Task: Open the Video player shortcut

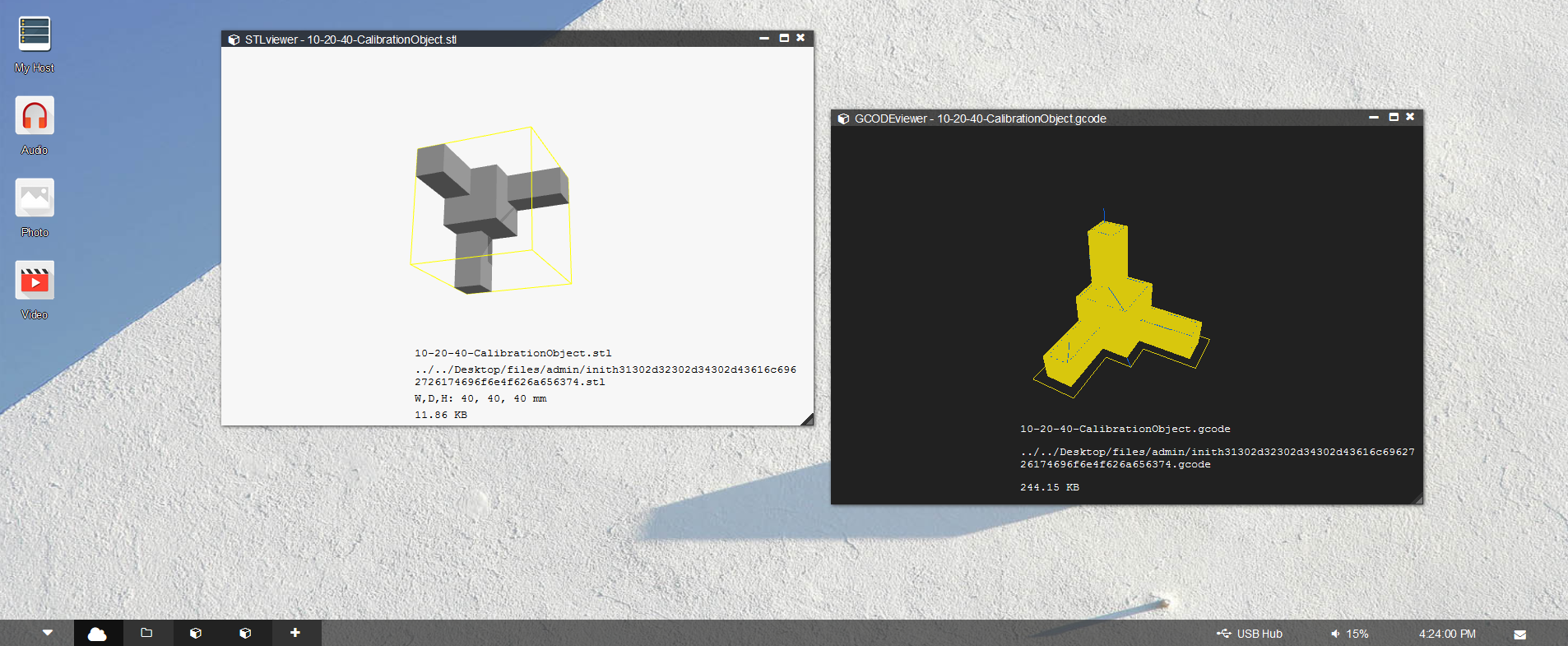Action: [35, 281]
